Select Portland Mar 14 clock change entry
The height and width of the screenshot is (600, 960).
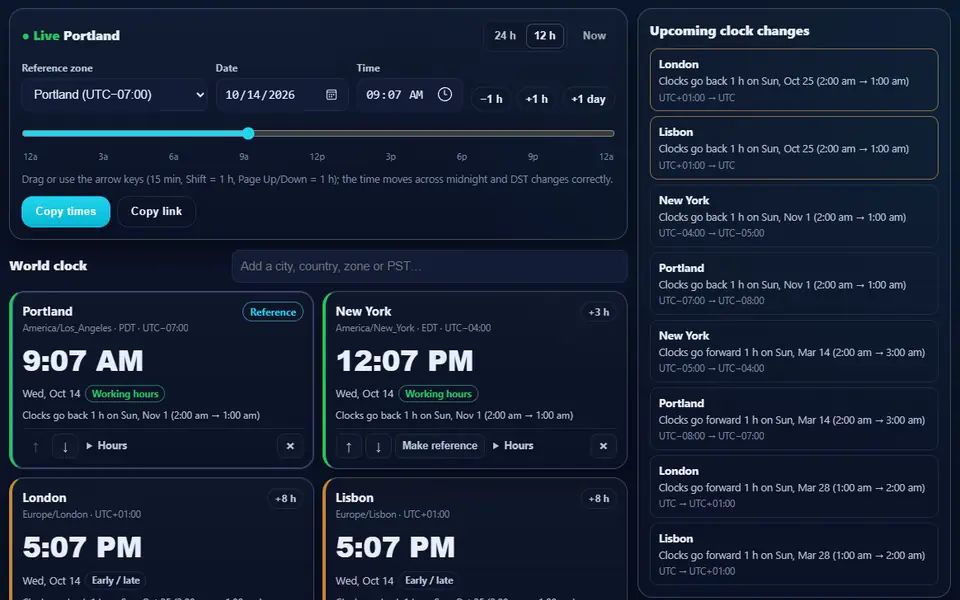tap(794, 419)
